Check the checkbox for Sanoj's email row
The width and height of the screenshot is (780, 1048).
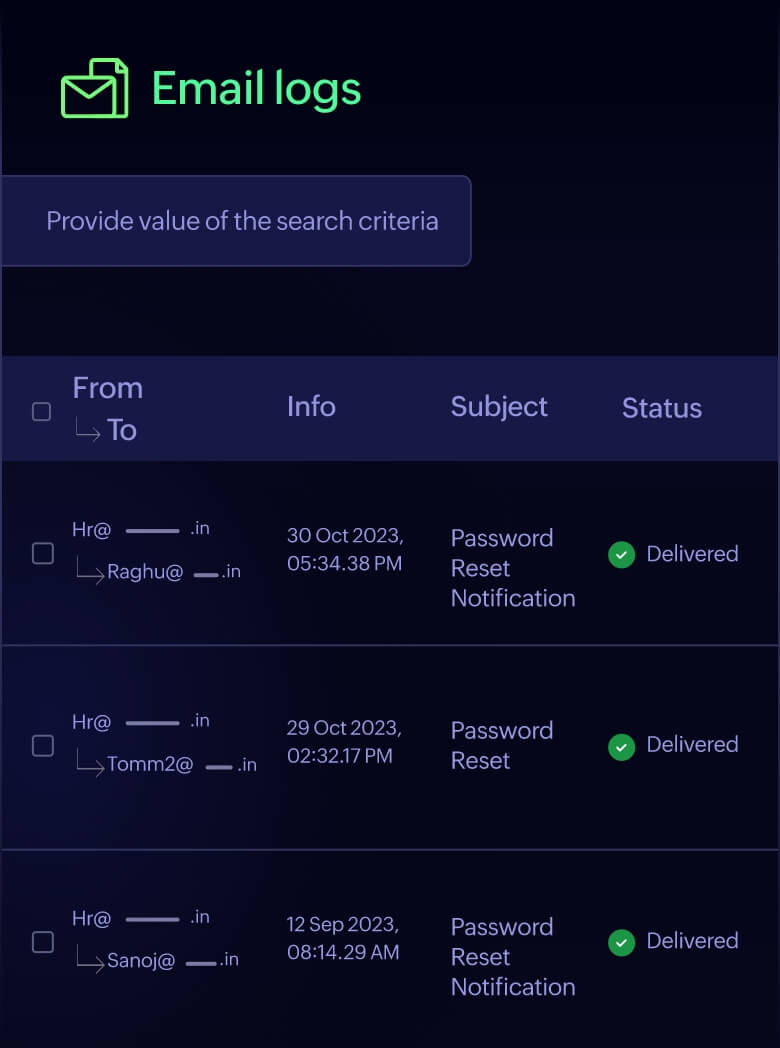tap(43, 942)
